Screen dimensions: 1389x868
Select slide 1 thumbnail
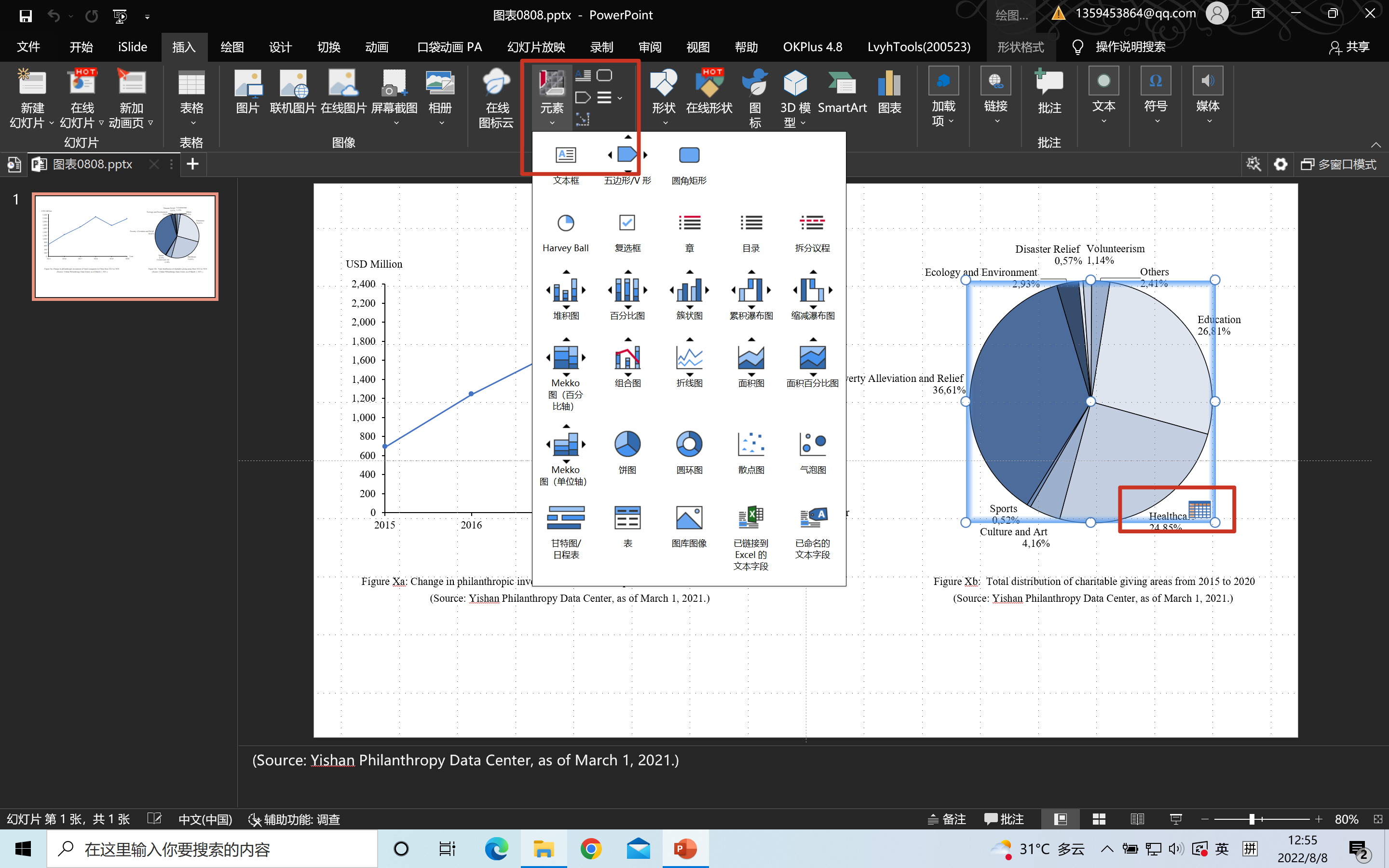coord(125,246)
